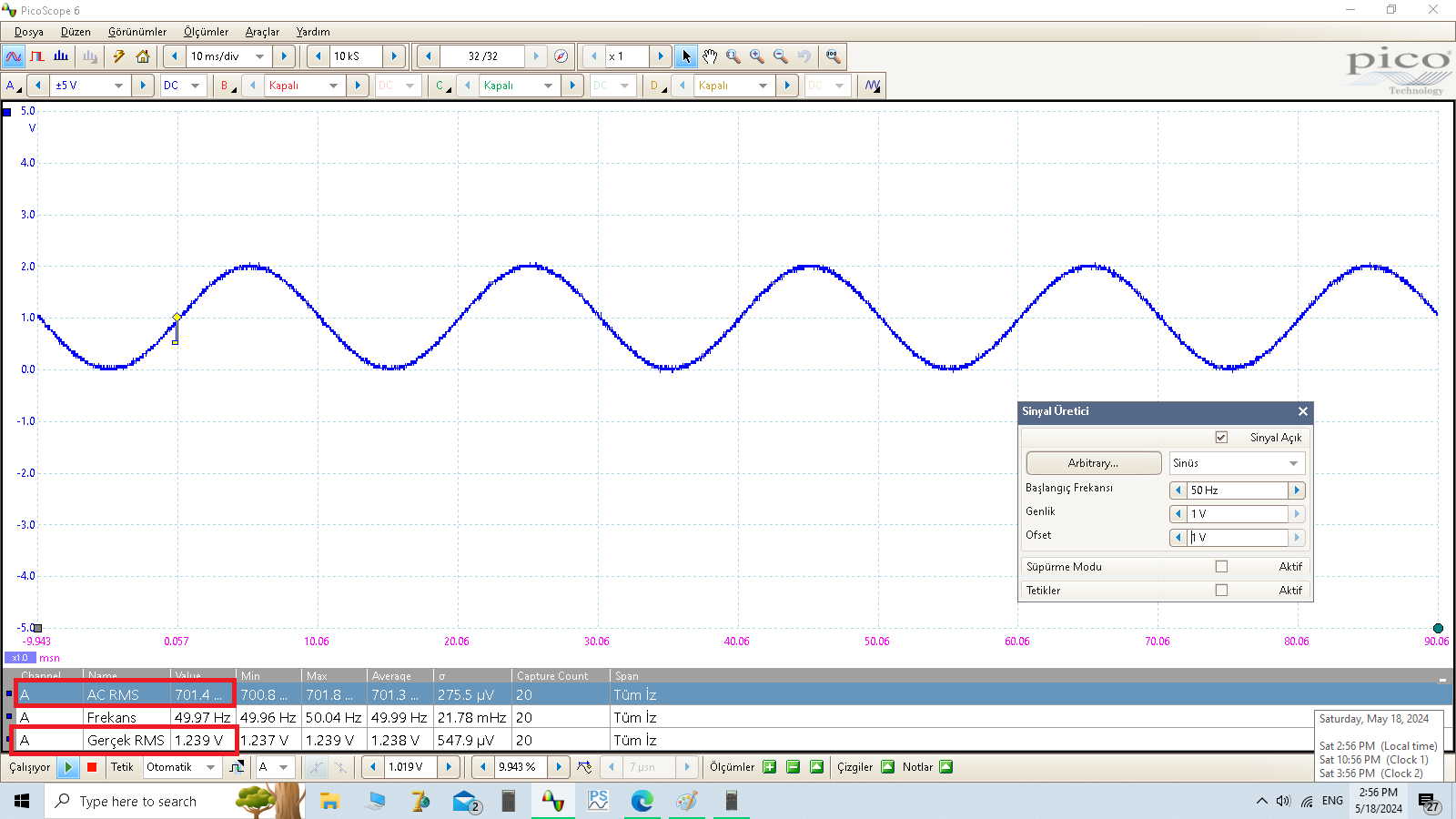This screenshot has height=819, width=1456.
Task: Select the AC RMS measurement row
Action: (726, 695)
